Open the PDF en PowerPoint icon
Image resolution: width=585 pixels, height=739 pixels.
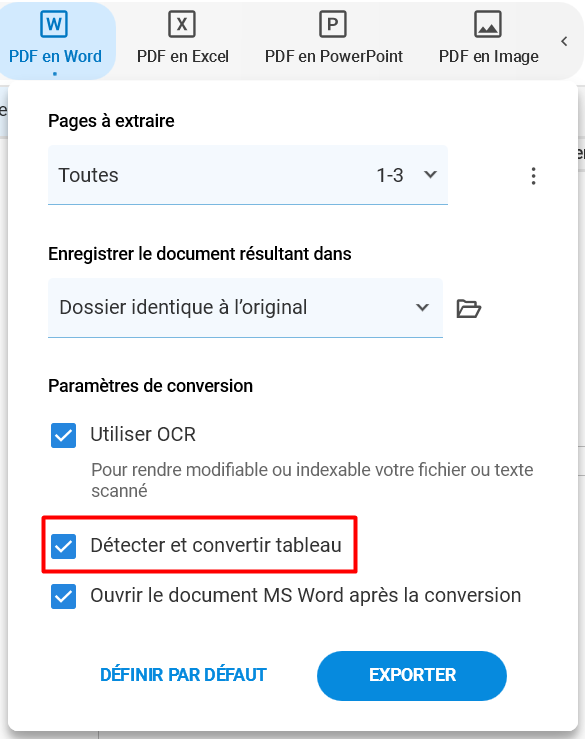(333, 24)
